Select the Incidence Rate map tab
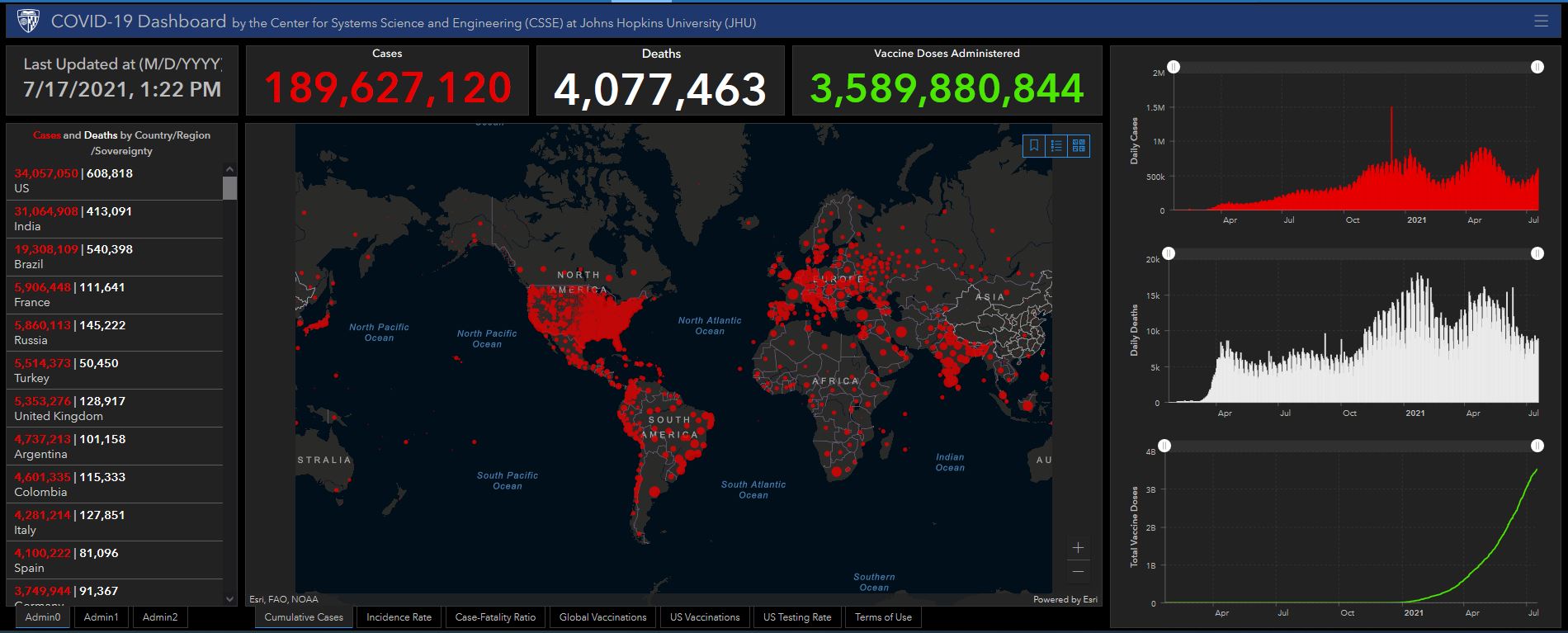This screenshot has width=1568, height=633. 399,617
